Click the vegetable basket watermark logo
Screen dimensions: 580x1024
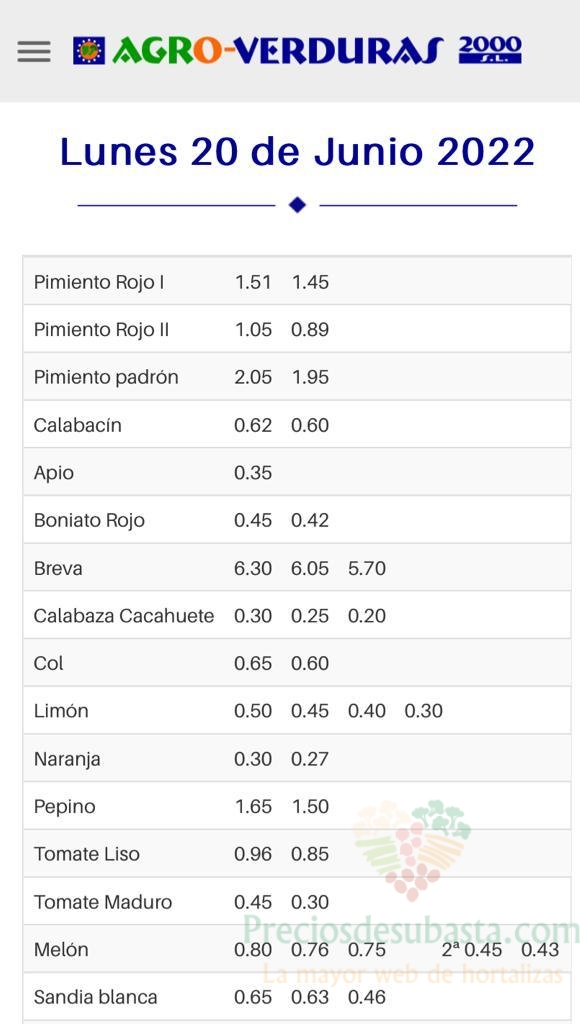point(411,849)
